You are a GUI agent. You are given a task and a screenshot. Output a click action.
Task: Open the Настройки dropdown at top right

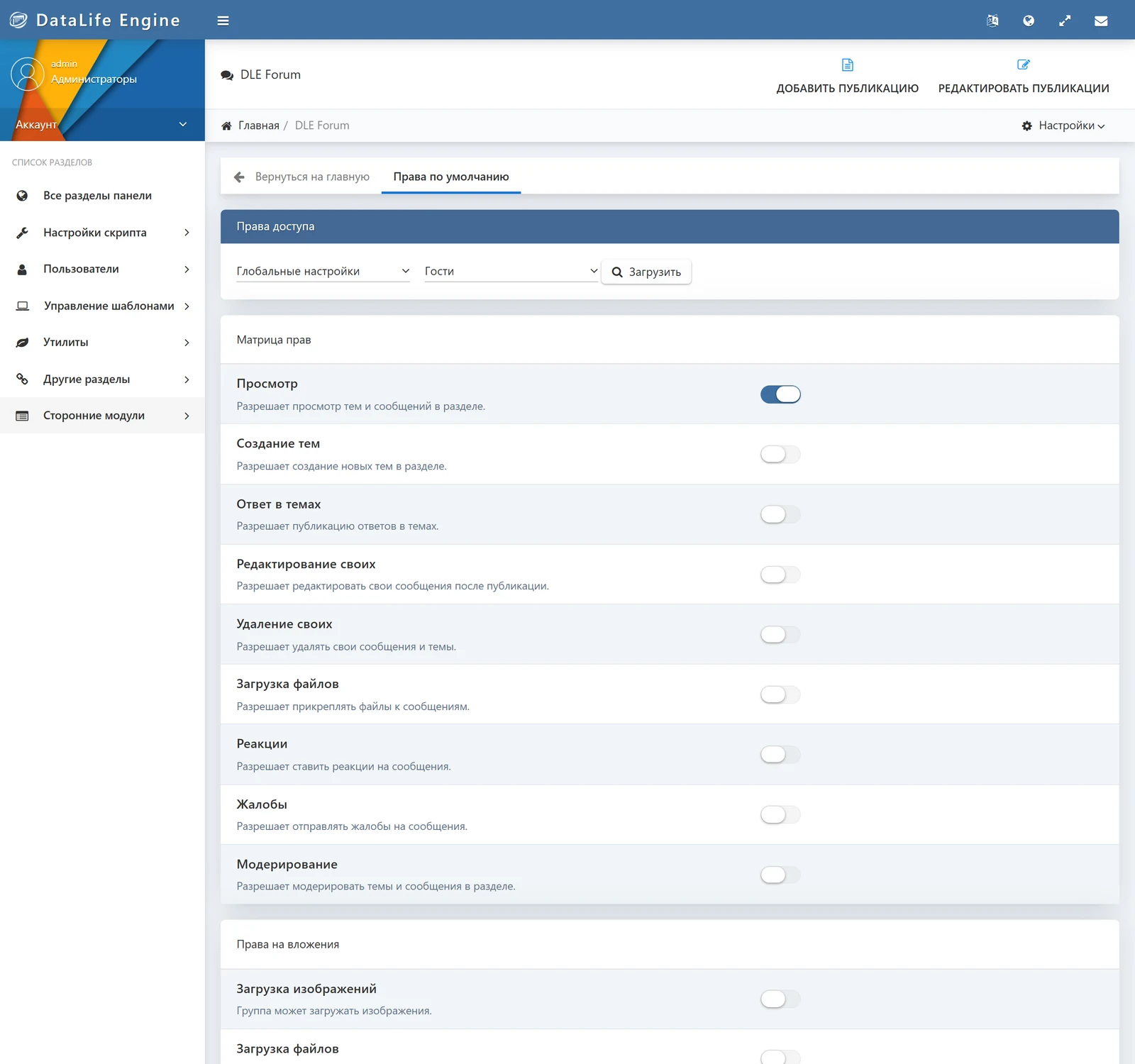(1063, 126)
